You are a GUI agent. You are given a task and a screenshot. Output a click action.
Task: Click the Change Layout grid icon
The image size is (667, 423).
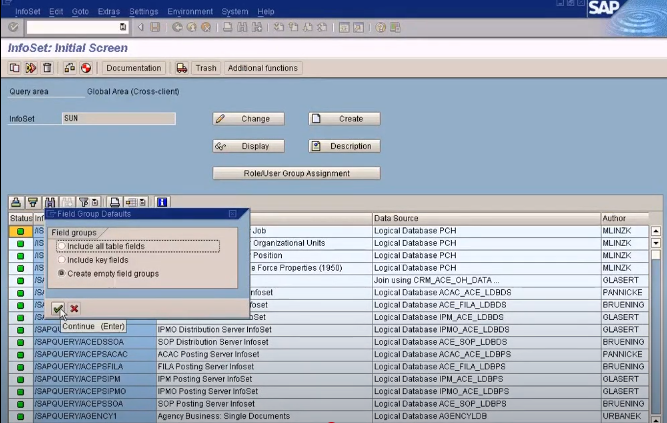131,202
